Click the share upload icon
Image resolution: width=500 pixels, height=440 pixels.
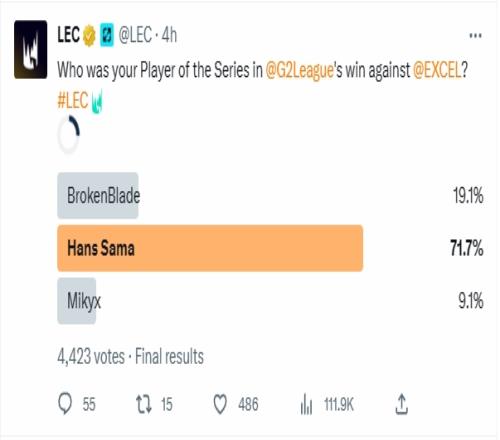(x=402, y=404)
